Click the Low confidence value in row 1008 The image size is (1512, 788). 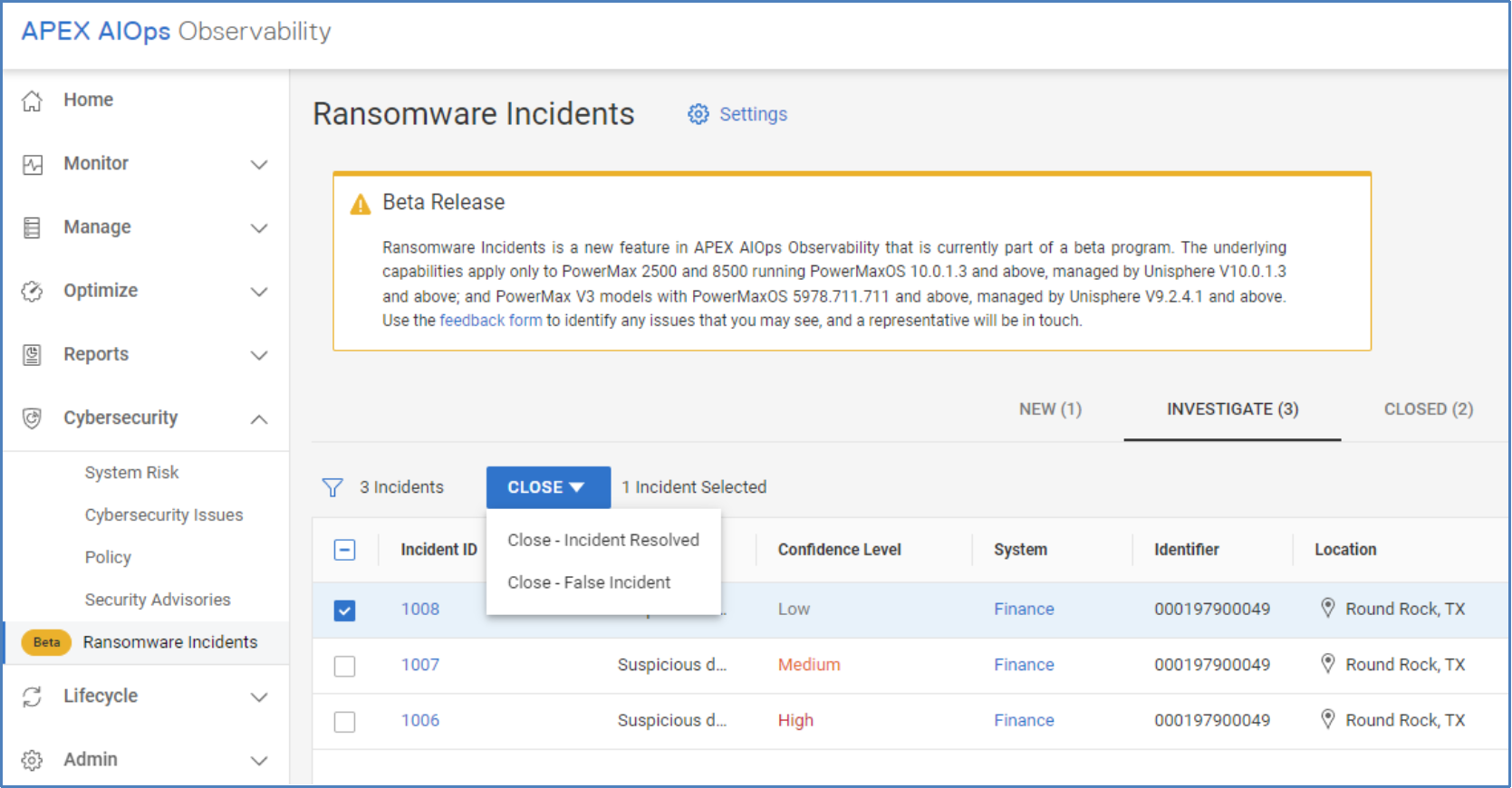794,609
